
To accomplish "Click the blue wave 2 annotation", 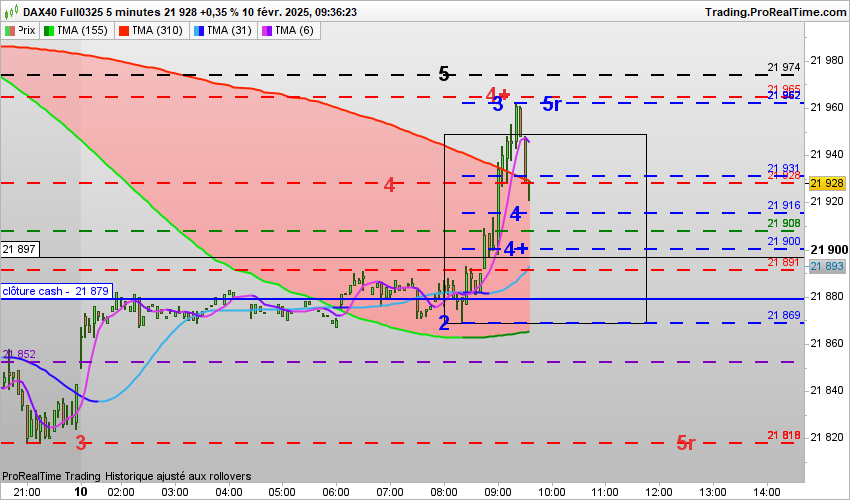I will point(444,323).
